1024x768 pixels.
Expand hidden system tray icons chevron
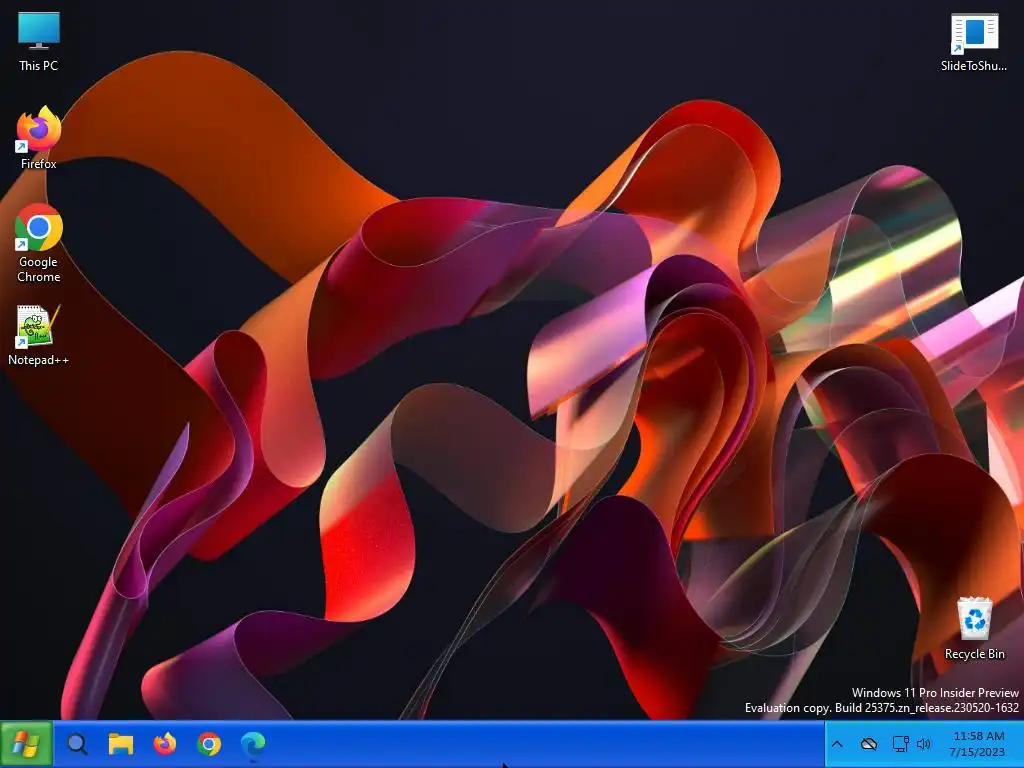pos(837,744)
